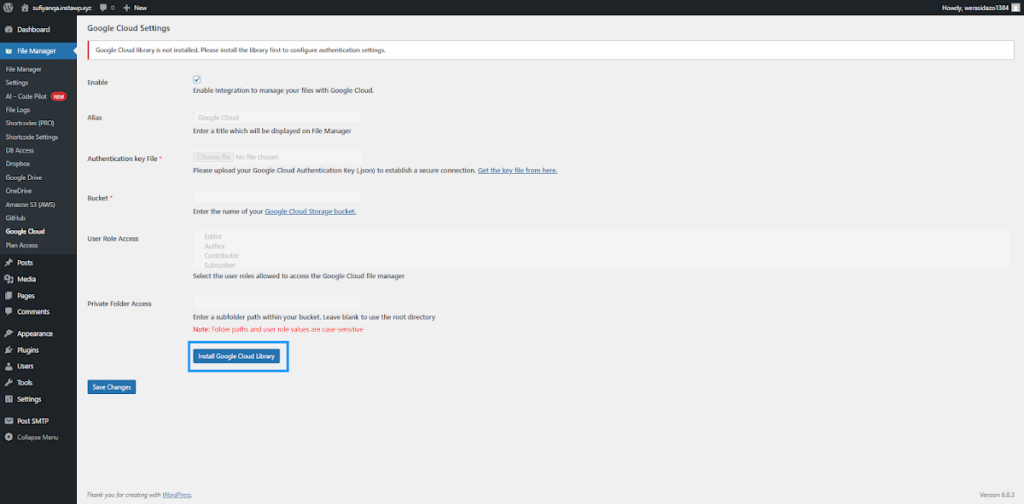This screenshot has height=504, width=1024.
Task: Select Editor in User Role Access list
Action: click(x=213, y=237)
